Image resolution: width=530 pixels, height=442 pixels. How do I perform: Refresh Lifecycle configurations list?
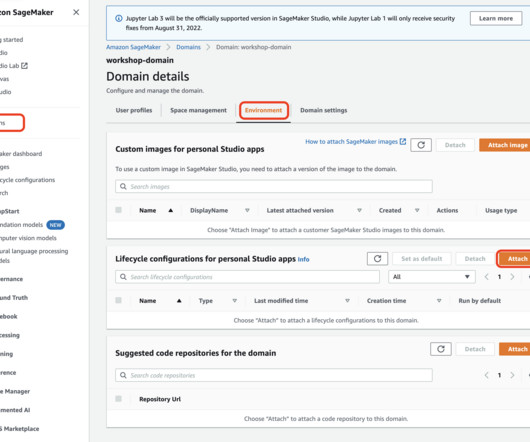pyautogui.click(x=377, y=259)
